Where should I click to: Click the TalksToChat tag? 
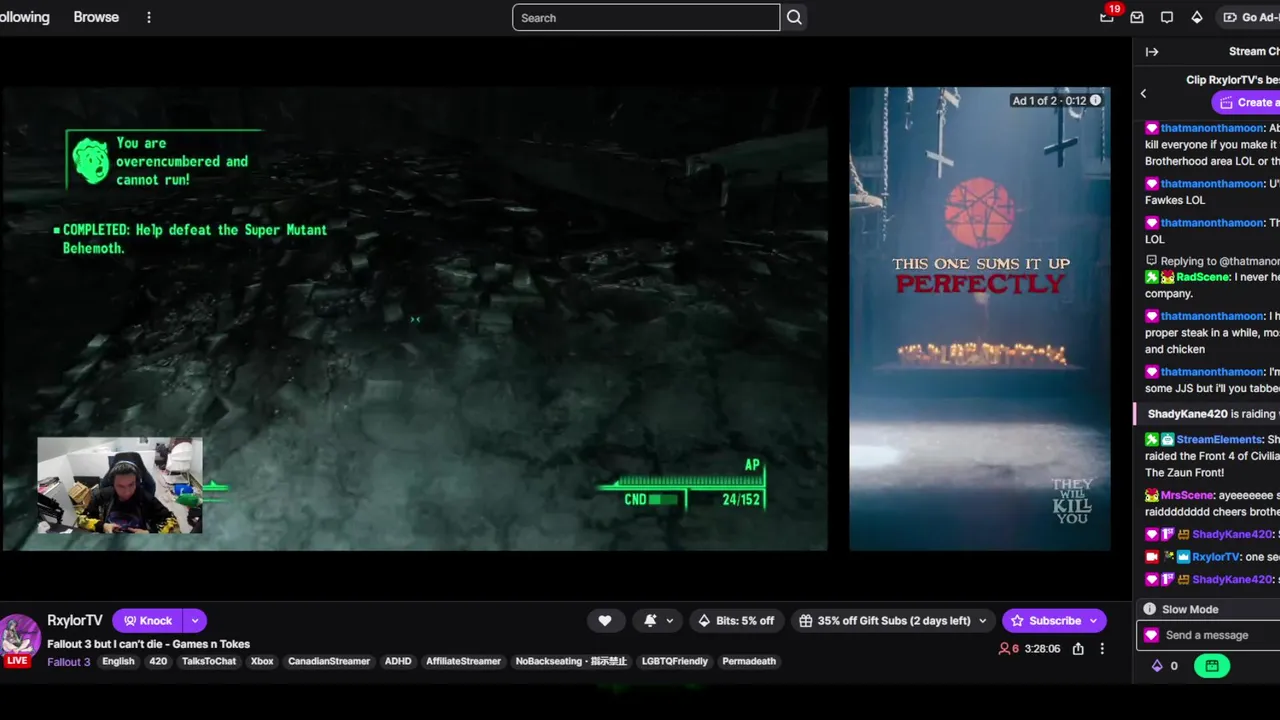click(209, 661)
